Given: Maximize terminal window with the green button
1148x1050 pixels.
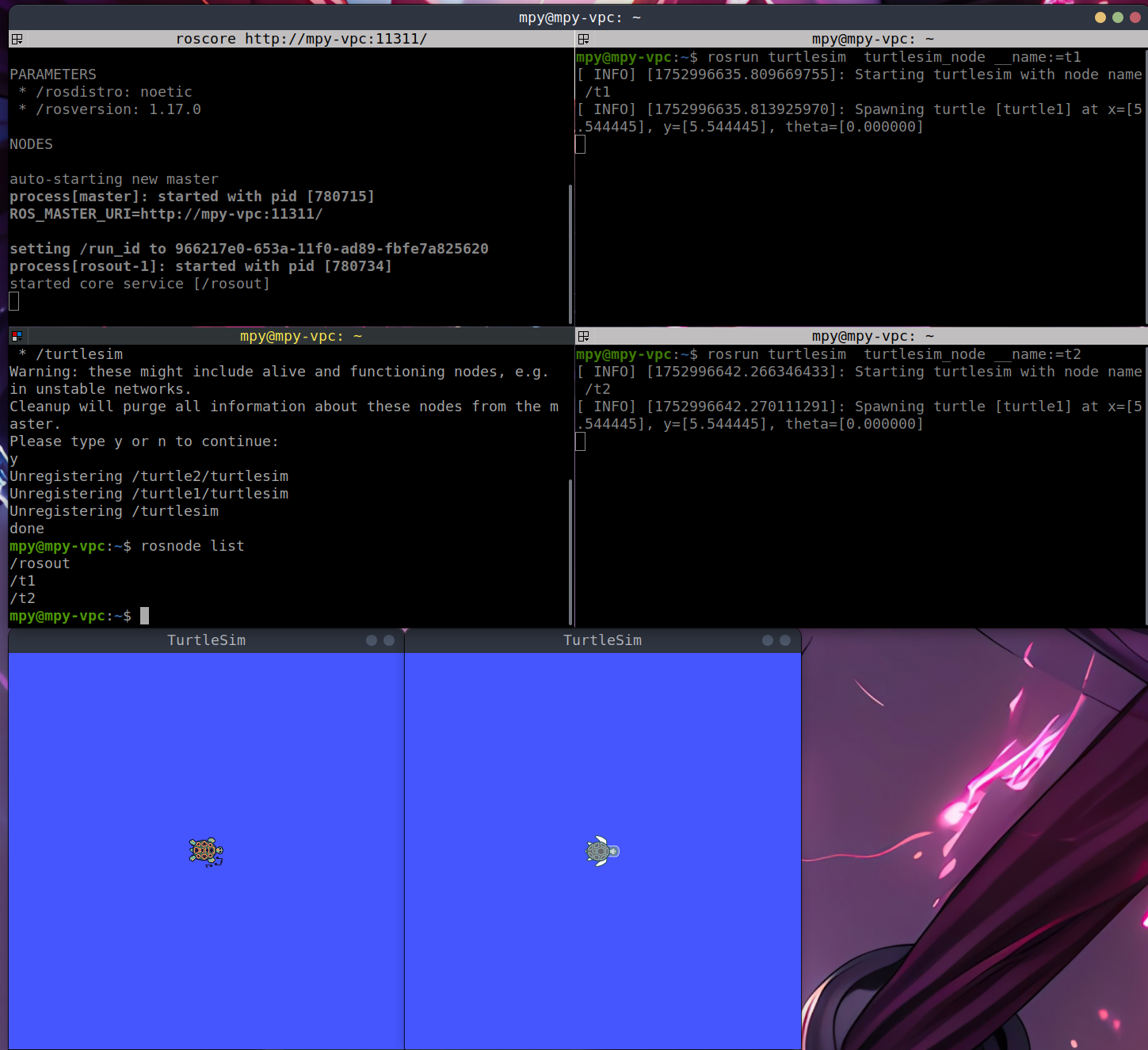Looking at the screenshot, I should click(1117, 17).
